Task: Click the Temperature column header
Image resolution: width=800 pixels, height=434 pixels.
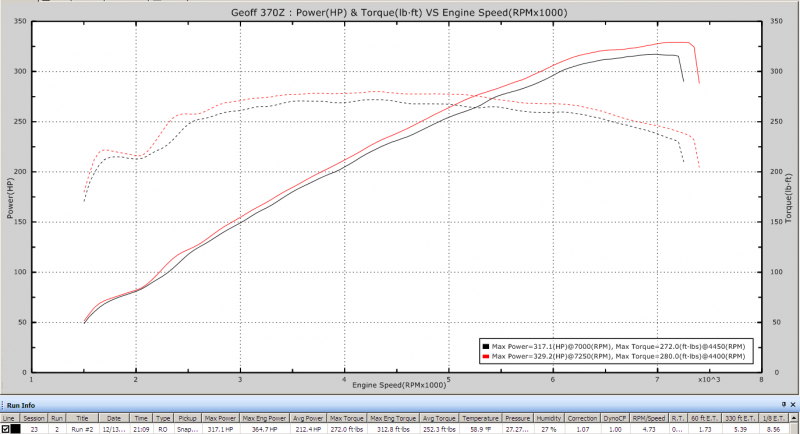Action: coord(480,418)
